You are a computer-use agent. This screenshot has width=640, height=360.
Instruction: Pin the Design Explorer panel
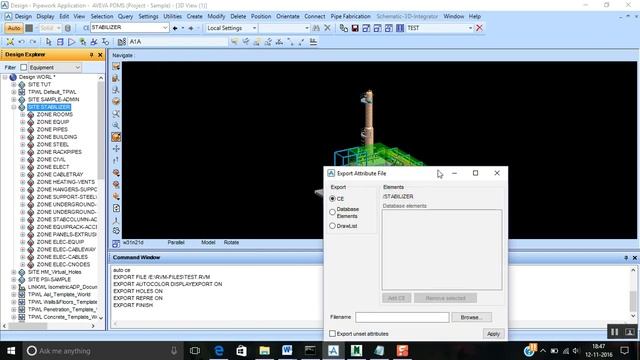click(x=91, y=55)
